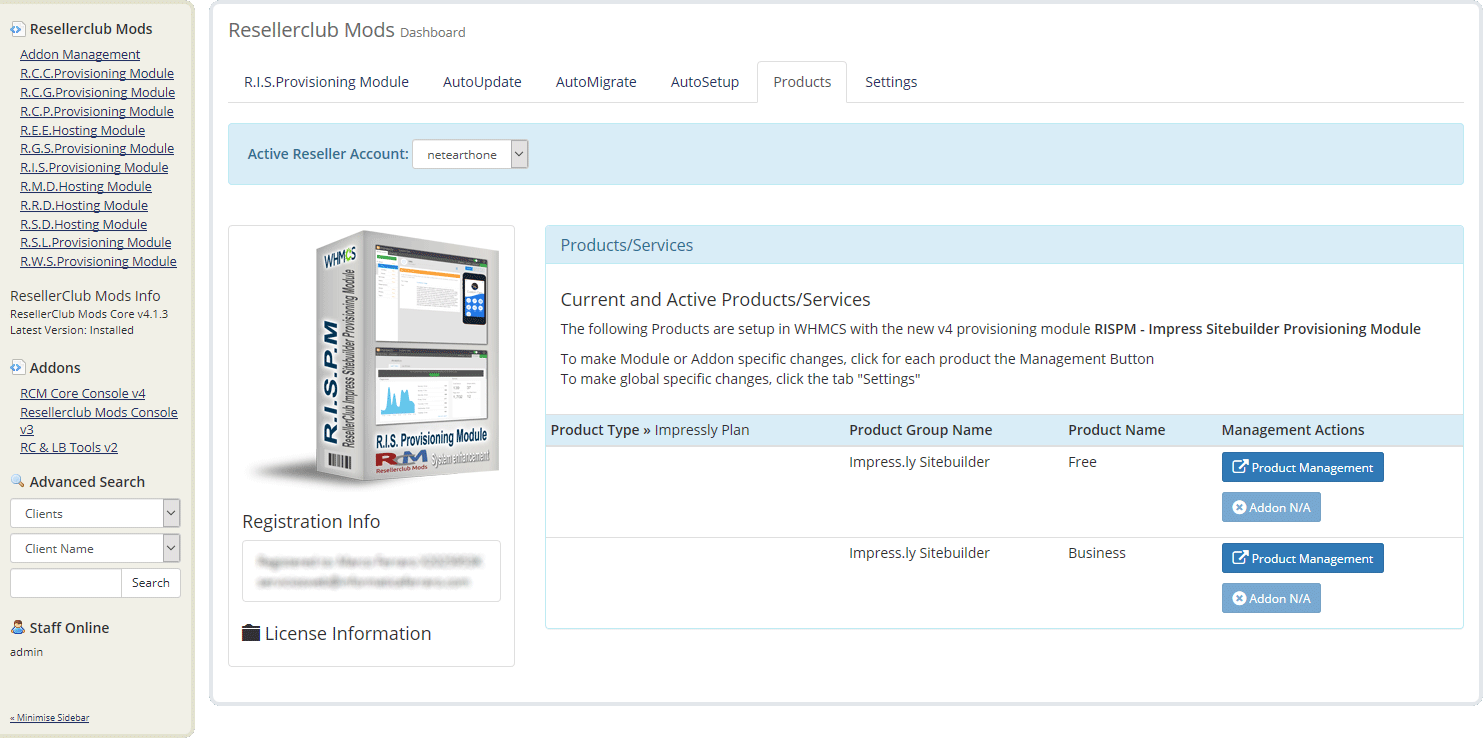Switch to the AutoMigrate tab
Screen dimensions: 1483x738
point(596,82)
